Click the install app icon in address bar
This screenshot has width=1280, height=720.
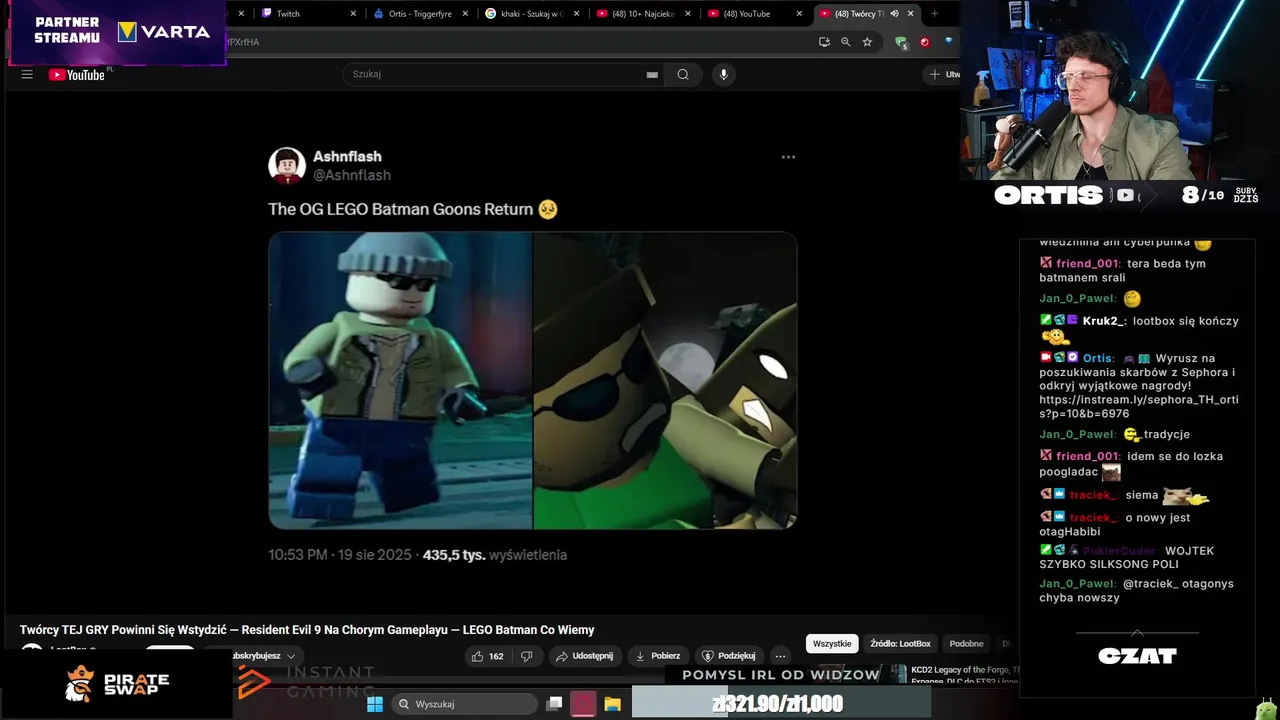[824, 42]
